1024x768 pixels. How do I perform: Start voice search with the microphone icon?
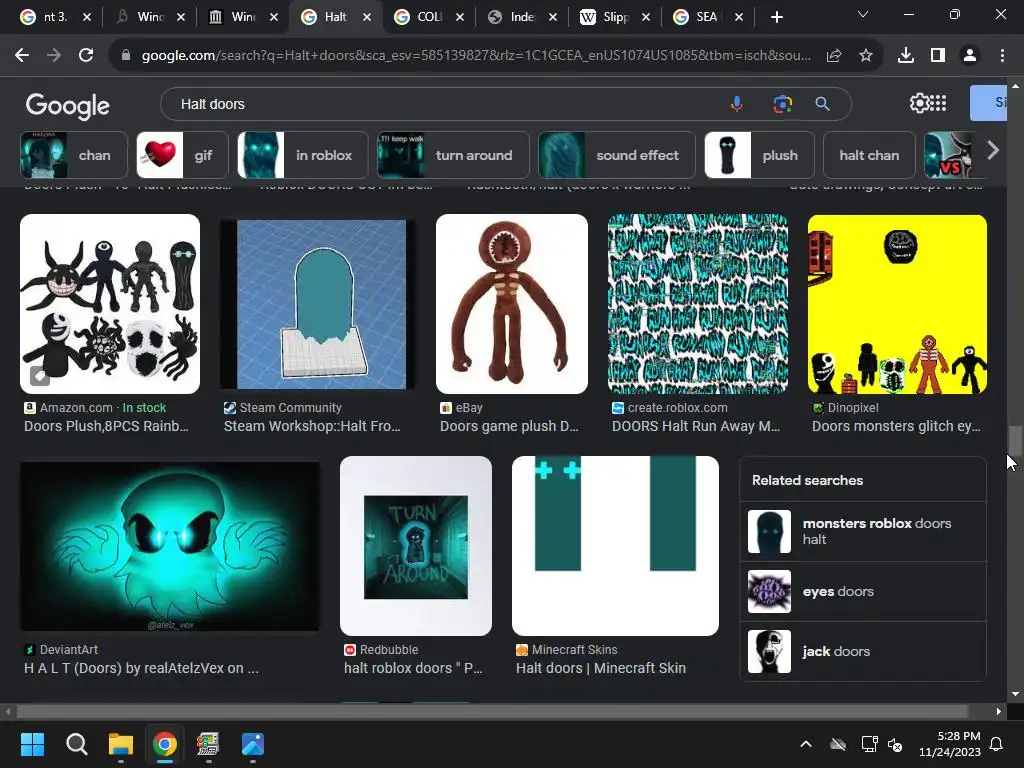737,104
